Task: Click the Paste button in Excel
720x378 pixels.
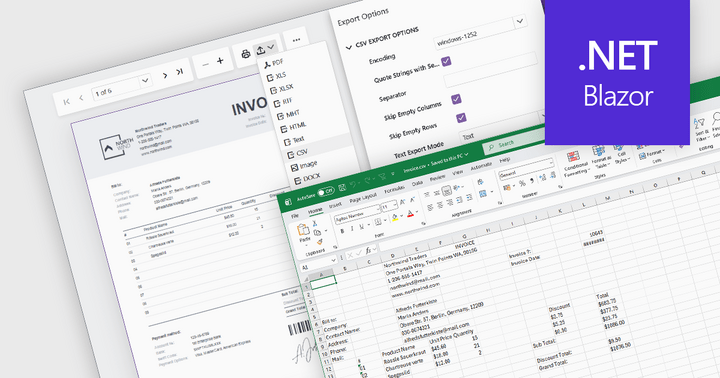Action: [304, 234]
